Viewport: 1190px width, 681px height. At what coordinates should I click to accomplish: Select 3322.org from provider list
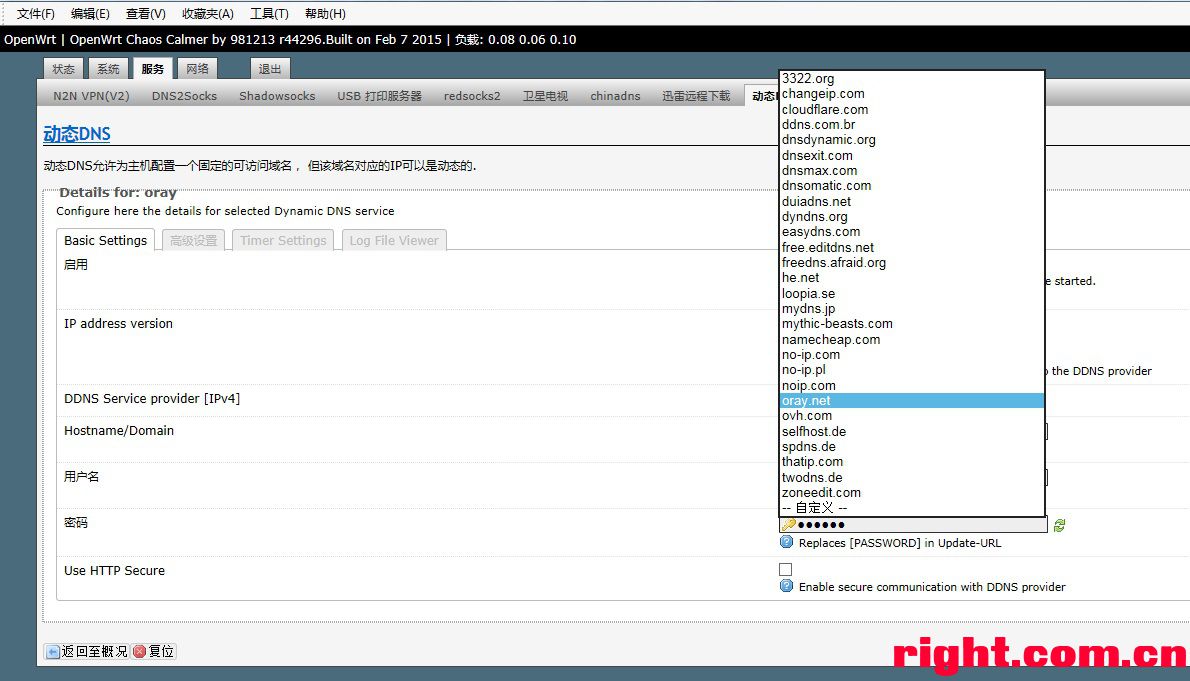tap(912, 78)
